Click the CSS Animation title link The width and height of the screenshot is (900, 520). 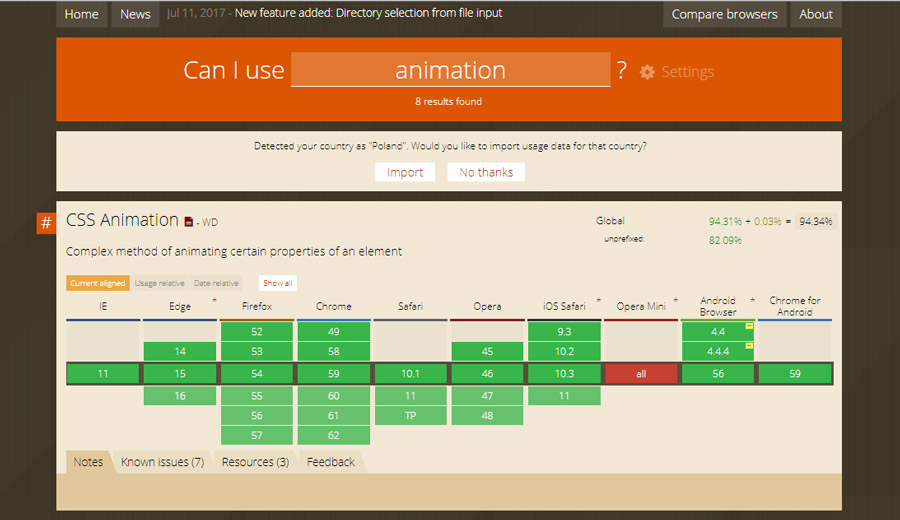(x=122, y=220)
